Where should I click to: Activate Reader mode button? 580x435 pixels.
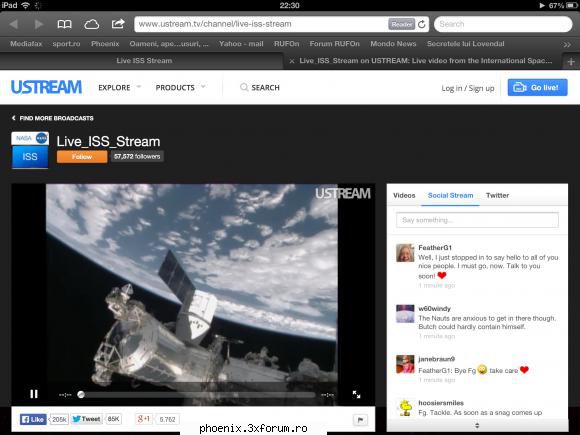coord(401,24)
